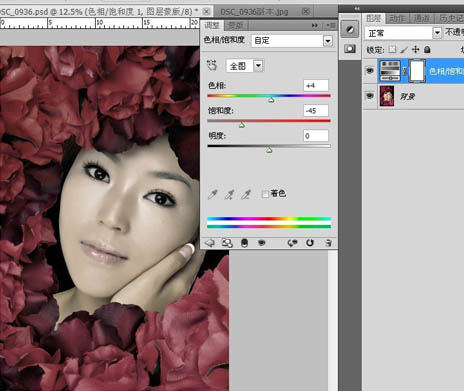Select the hue/saturation adjustment layer thumbnail
464x391 pixels.
pos(390,71)
